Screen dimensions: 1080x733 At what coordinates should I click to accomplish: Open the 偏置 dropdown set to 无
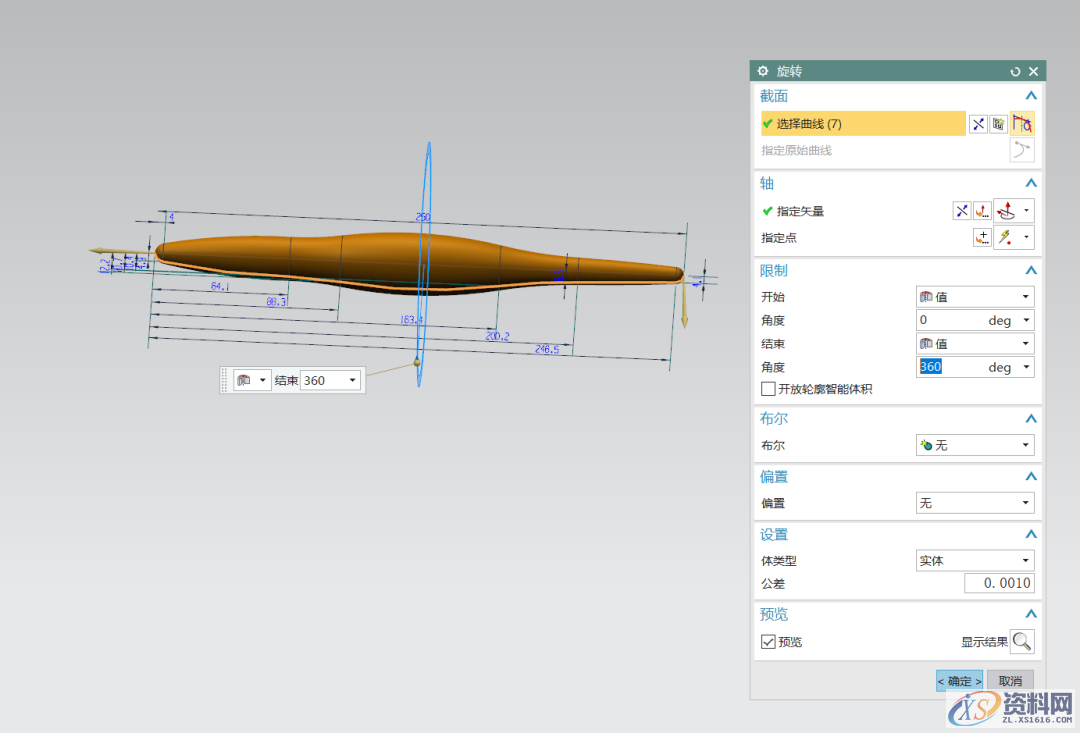tap(975, 503)
